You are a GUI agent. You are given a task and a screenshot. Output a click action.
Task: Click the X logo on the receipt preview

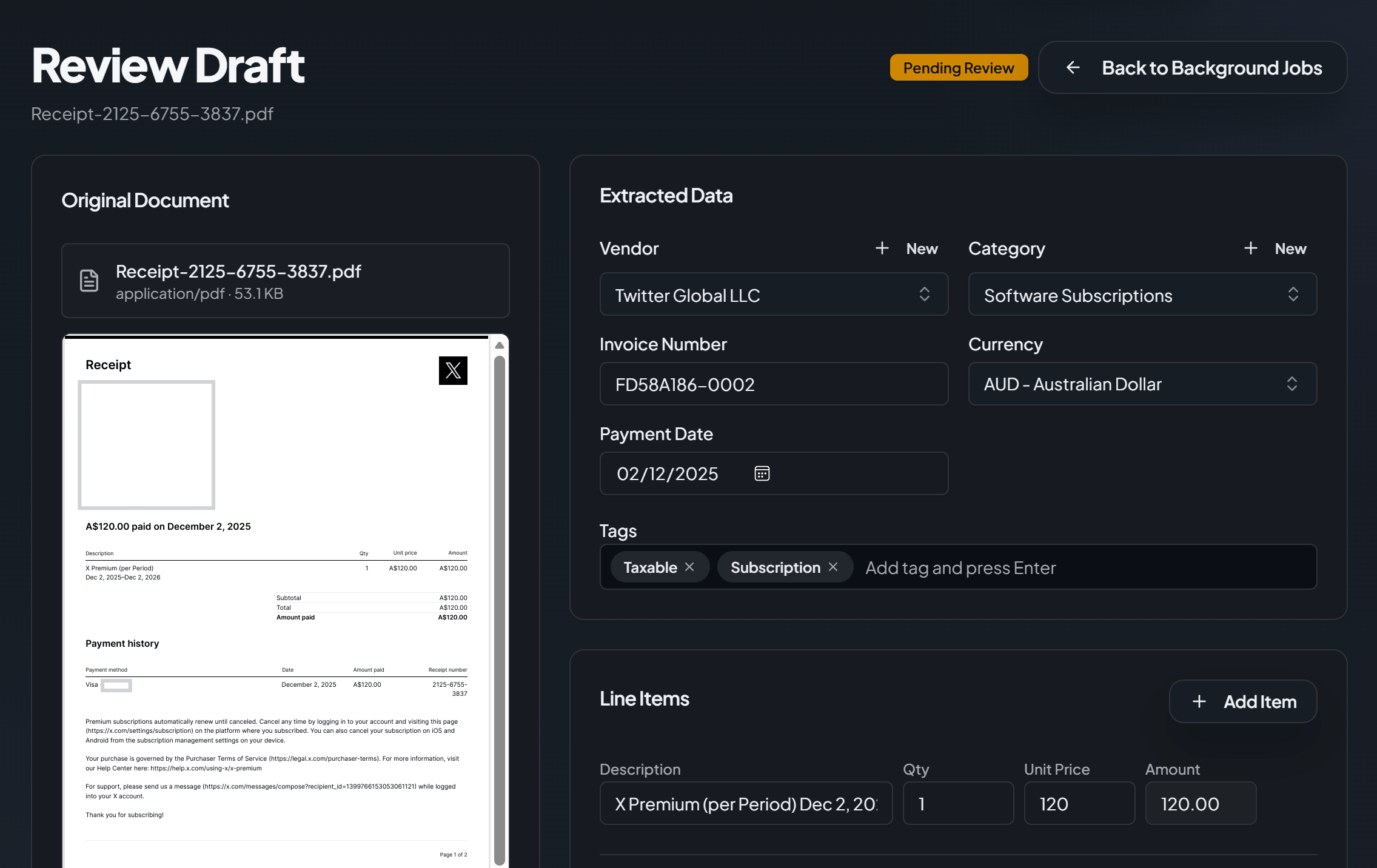[x=452, y=370]
